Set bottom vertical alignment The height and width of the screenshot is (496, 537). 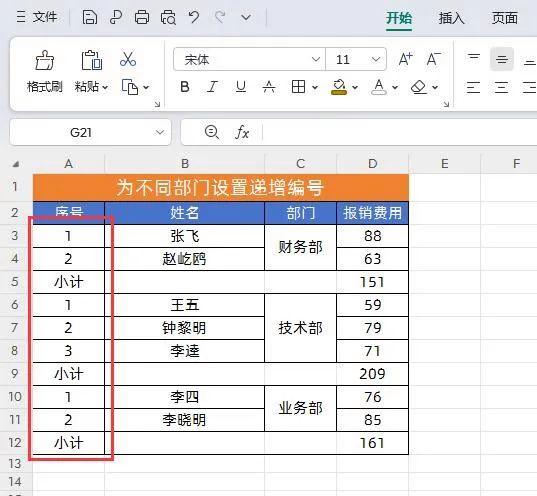coord(529,62)
